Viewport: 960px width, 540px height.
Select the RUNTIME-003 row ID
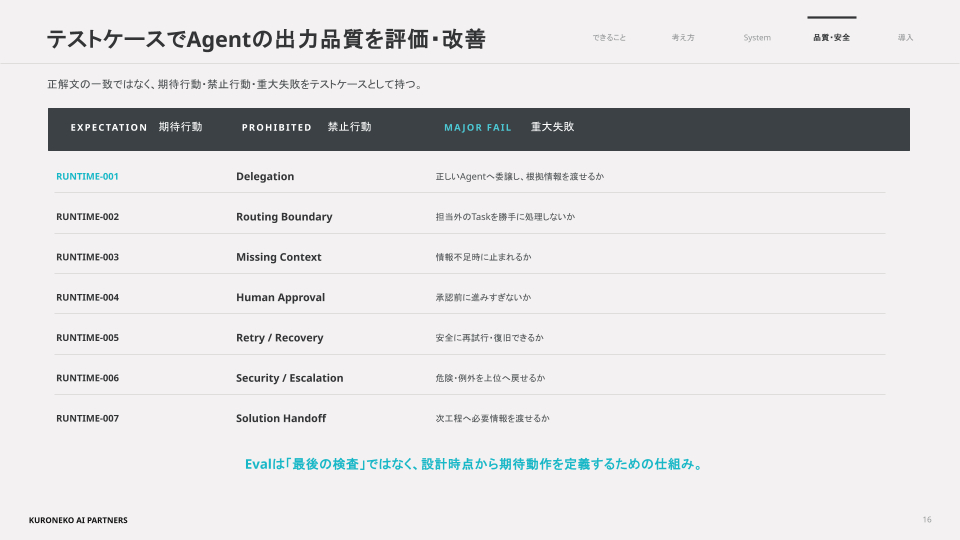(87, 257)
